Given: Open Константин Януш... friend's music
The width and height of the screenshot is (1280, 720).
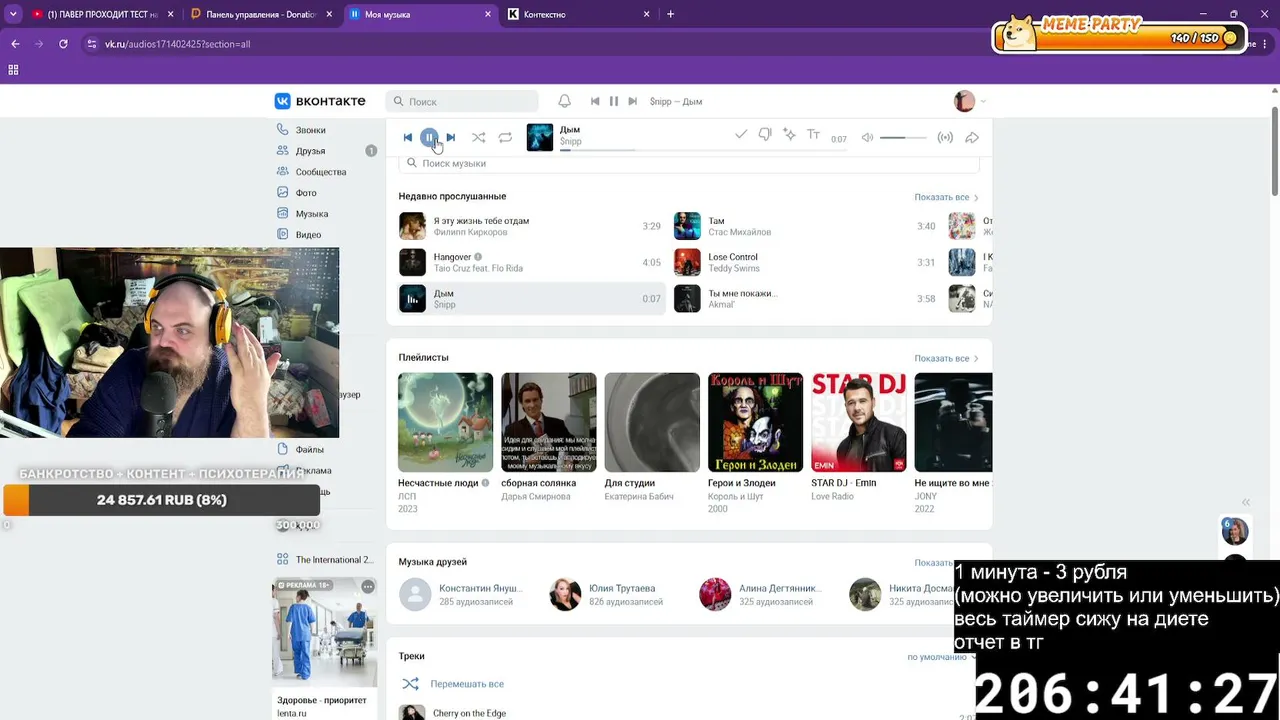Looking at the screenshot, I should tap(461, 594).
